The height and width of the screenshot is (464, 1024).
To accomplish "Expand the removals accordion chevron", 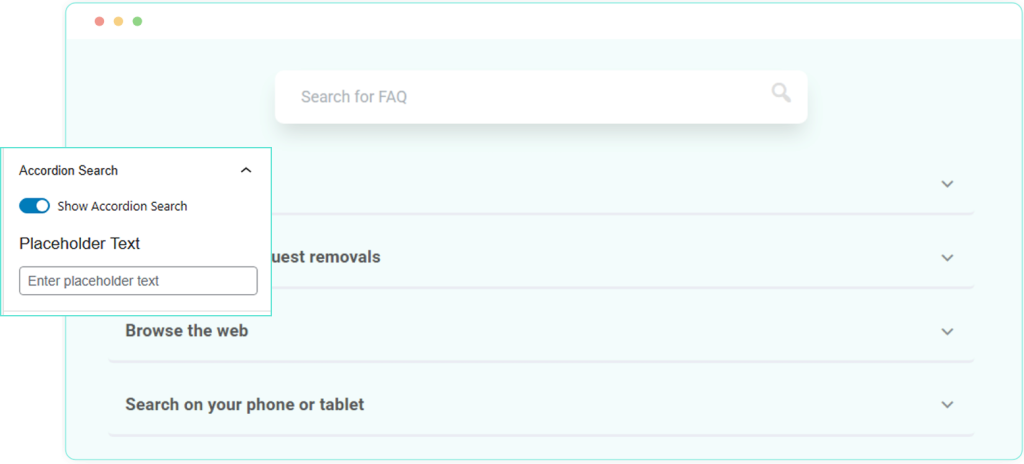I will tap(947, 258).
